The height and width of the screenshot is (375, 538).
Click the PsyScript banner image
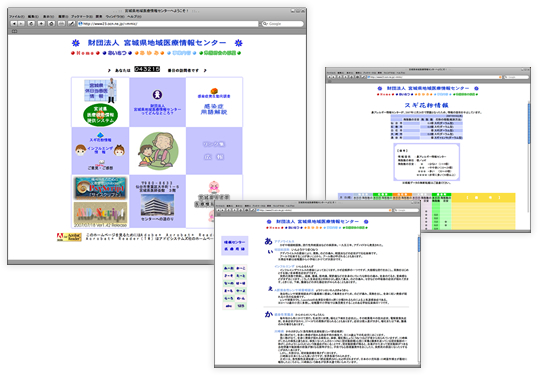100,188
